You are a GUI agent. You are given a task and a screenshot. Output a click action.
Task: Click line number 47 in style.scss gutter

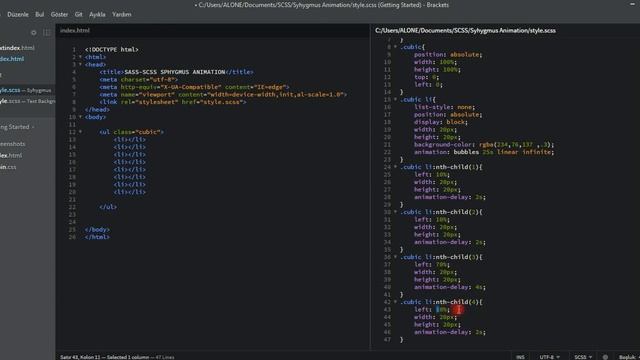tap(387, 340)
